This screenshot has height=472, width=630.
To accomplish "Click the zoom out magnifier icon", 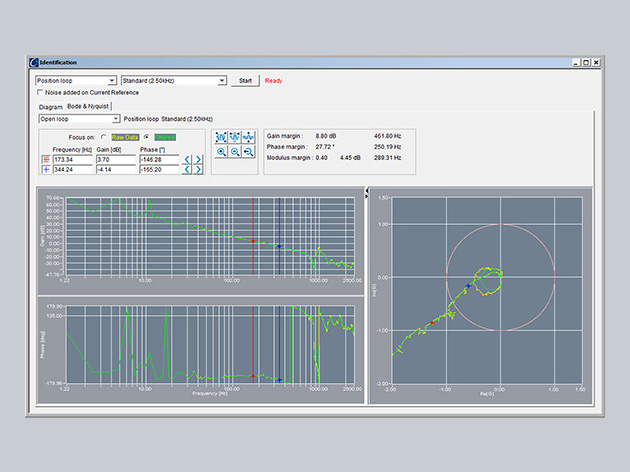I will pos(235,152).
